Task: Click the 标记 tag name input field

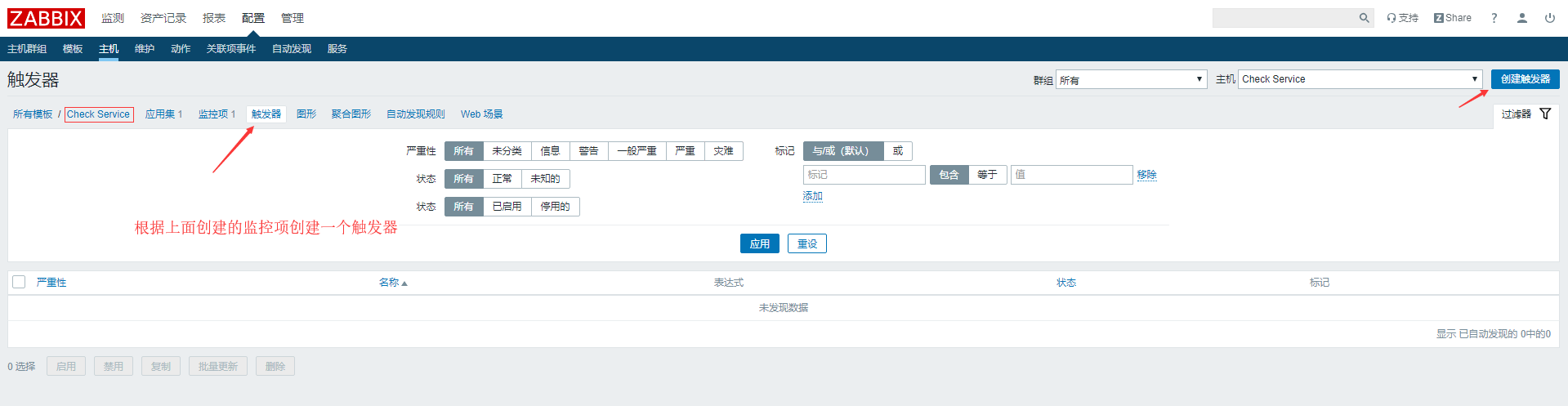Action: tap(864, 175)
